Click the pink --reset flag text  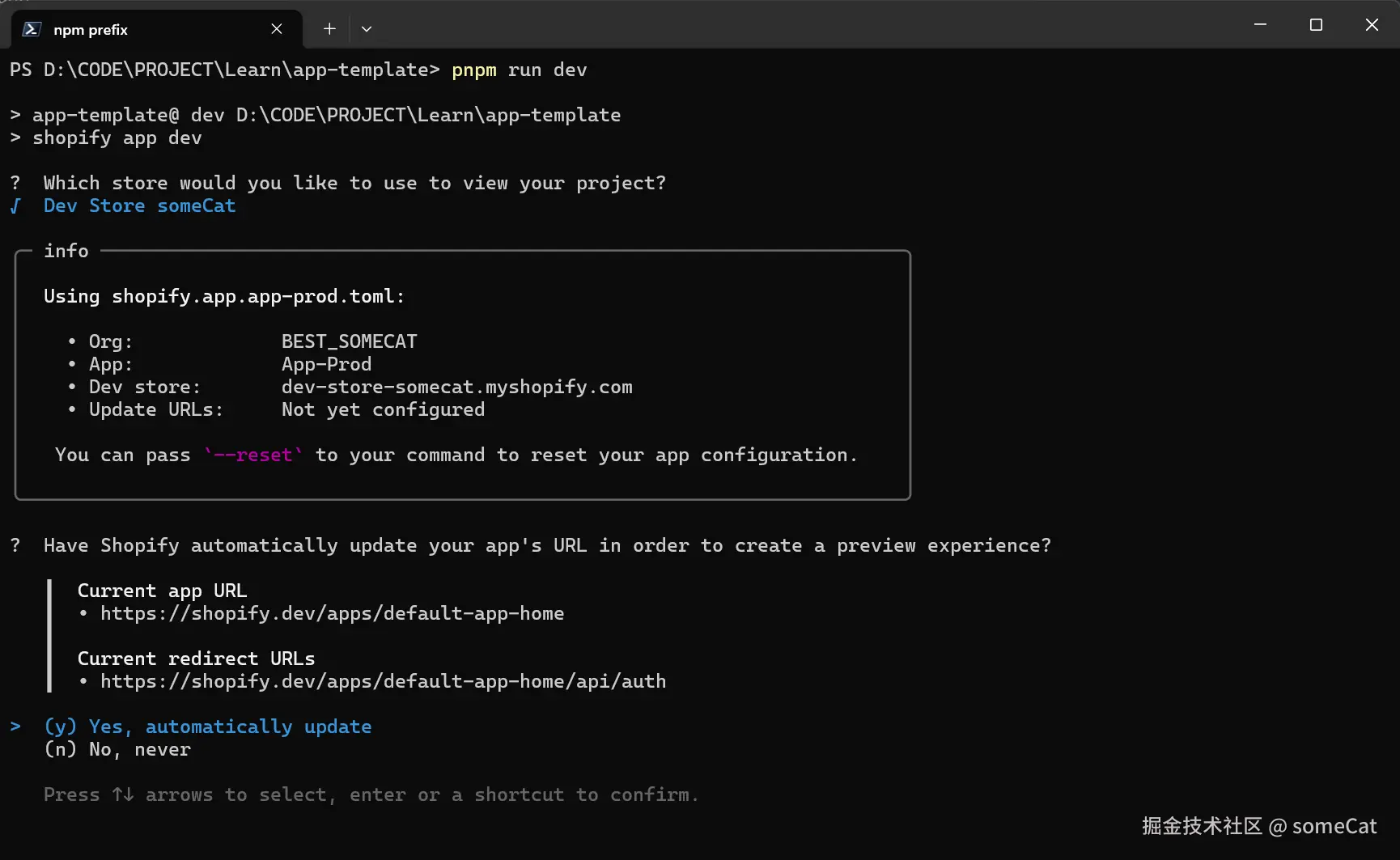pos(253,455)
